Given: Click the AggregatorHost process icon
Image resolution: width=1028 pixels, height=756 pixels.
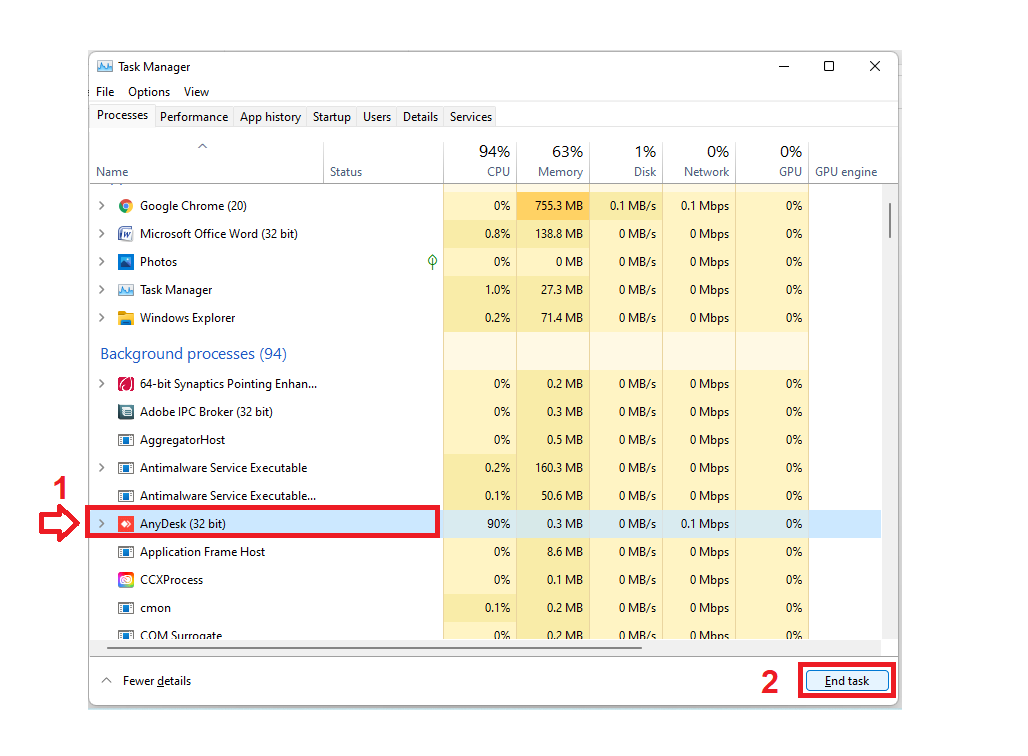Looking at the screenshot, I should click(x=125, y=440).
